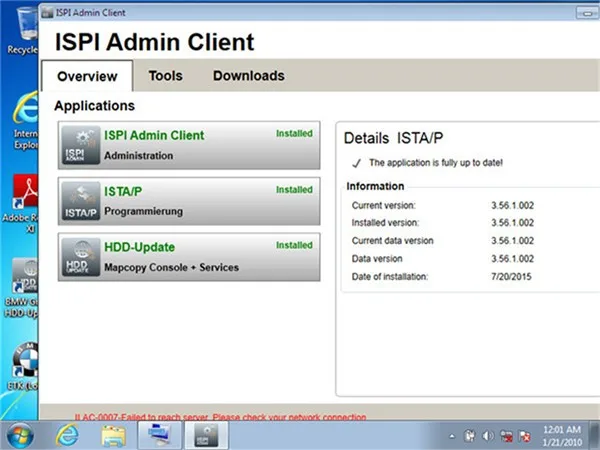Select the ISPI Admin Client application title
The width and height of the screenshot is (600, 450).
pos(154,135)
